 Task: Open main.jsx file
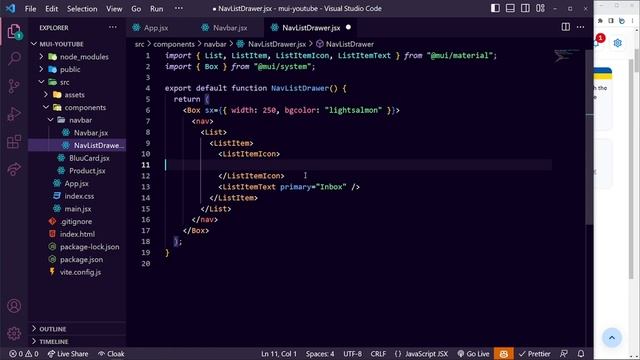pos(78,209)
